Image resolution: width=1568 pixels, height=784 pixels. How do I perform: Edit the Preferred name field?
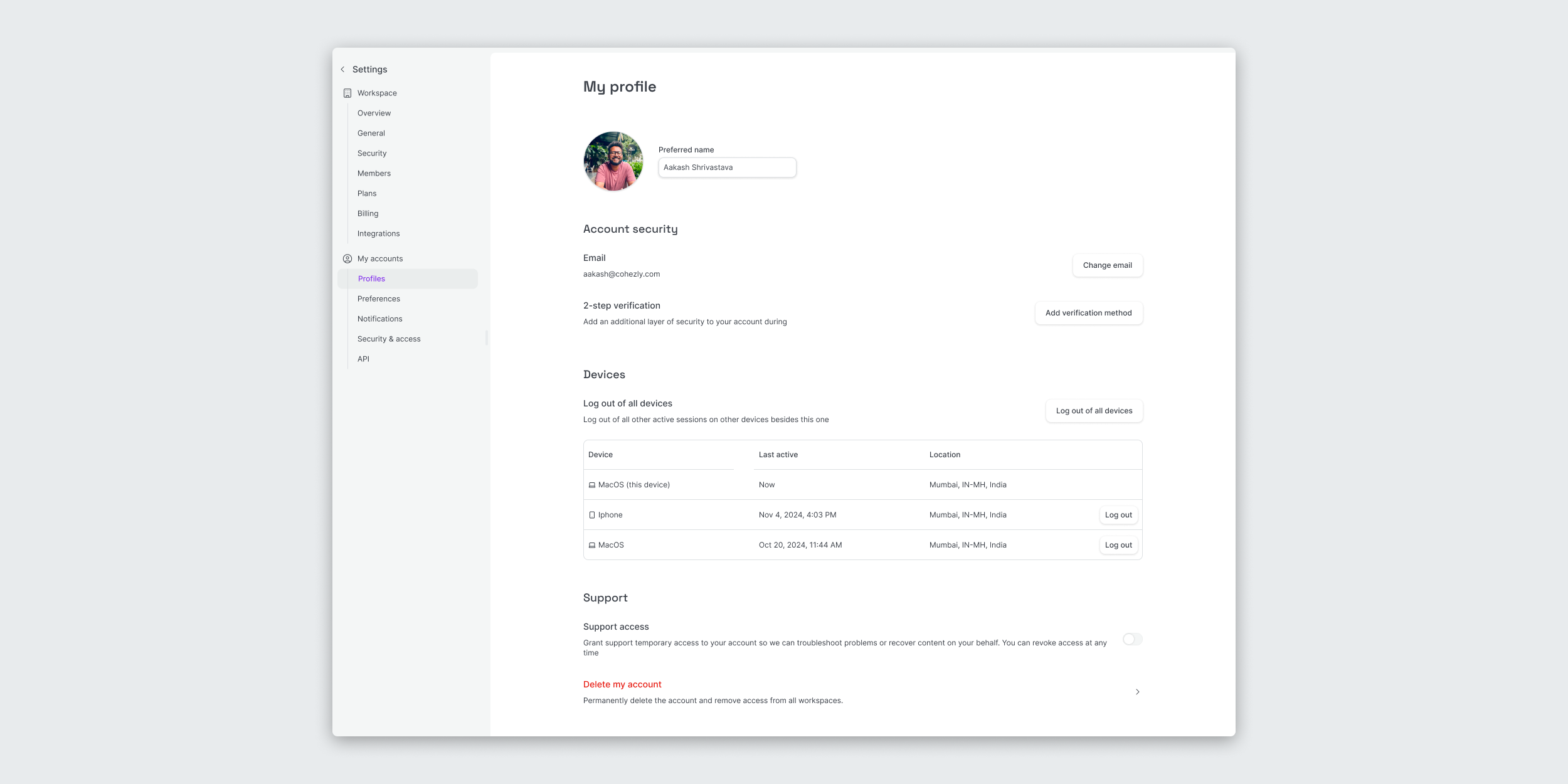pyautogui.click(x=727, y=167)
